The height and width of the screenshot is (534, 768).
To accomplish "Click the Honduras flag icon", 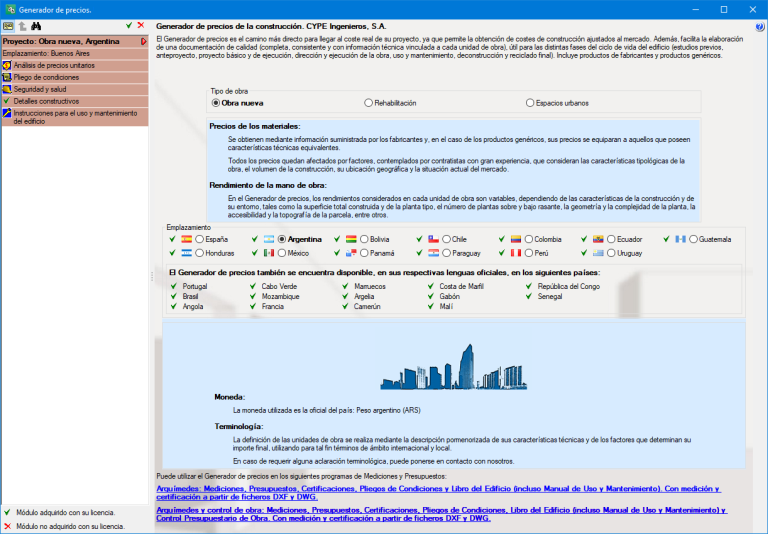I will [x=187, y=253].
